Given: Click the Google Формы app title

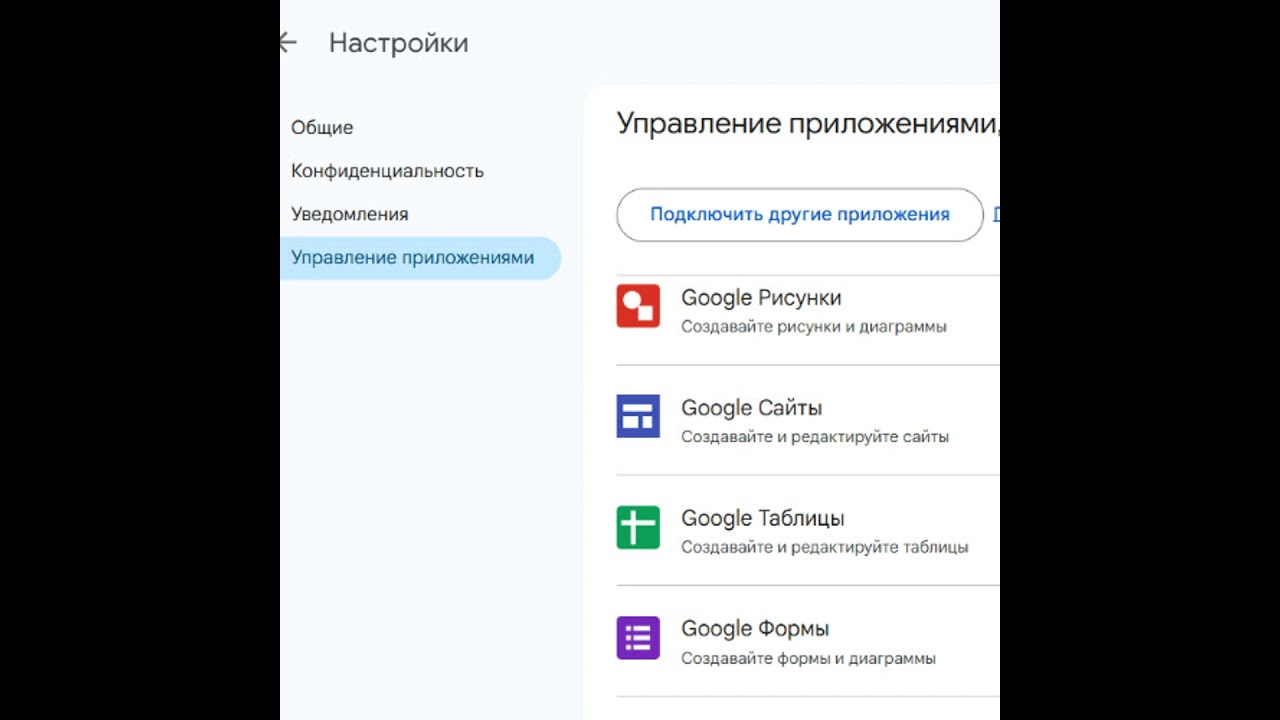Looking at the screenshot, I should (755, 629).
